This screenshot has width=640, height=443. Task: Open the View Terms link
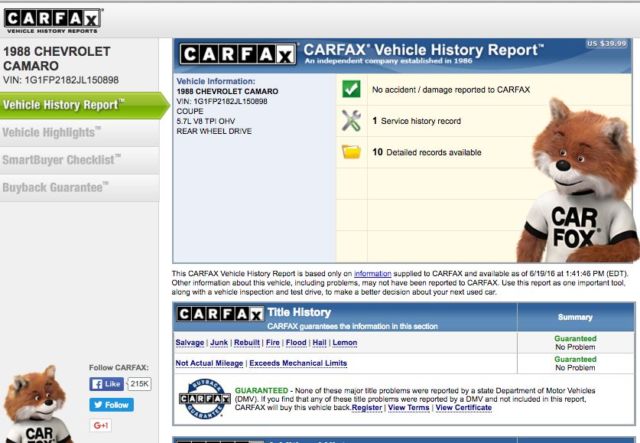pyautogui.click(x=409, y=407)
